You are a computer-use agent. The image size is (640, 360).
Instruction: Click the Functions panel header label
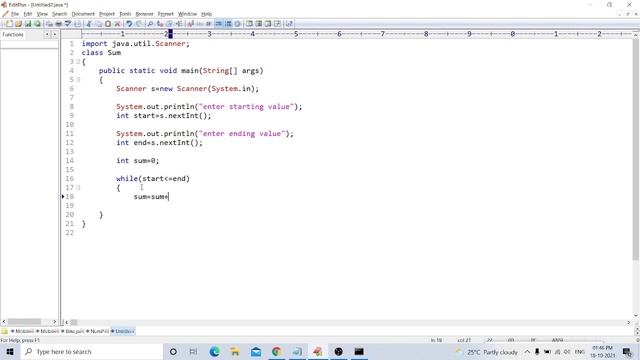(x=13, y=35)
